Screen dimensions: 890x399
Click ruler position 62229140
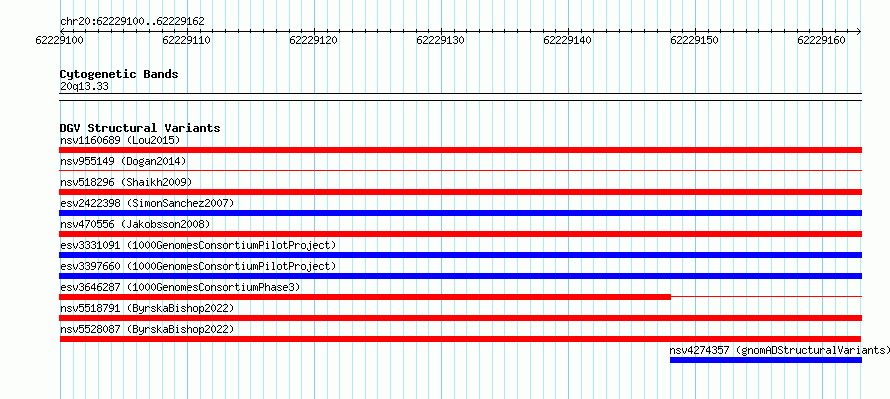(568, 40)
